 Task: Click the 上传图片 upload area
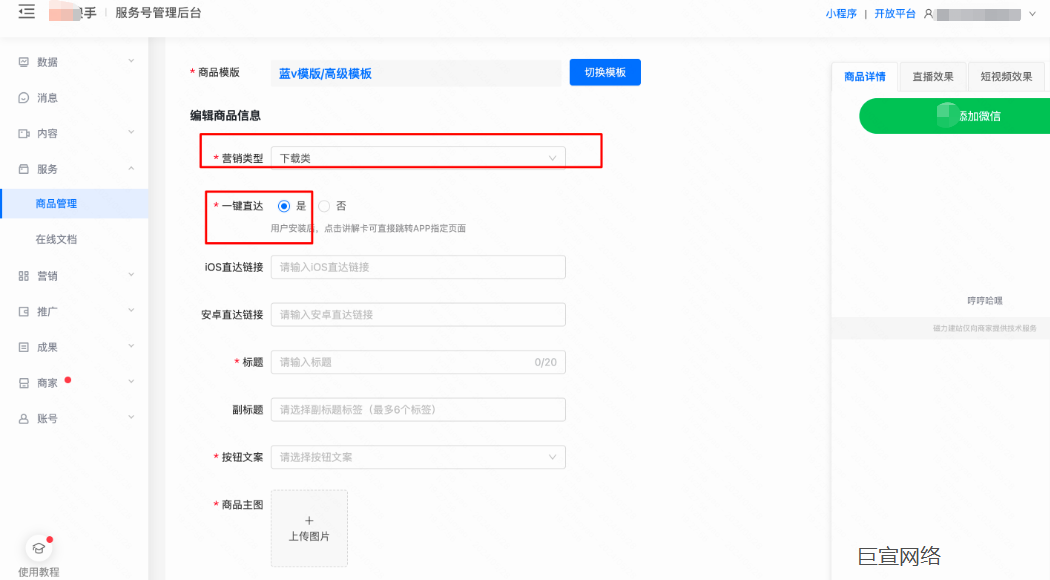[x=309, y=528]
